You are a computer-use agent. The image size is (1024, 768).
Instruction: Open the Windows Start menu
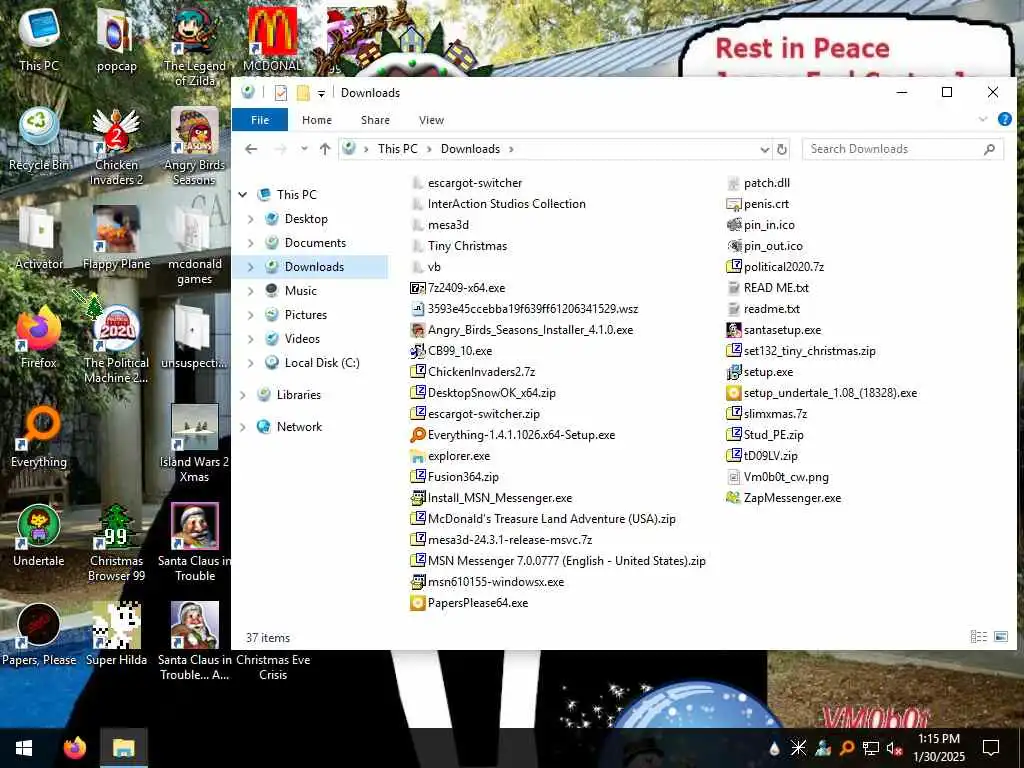(24, 748)
